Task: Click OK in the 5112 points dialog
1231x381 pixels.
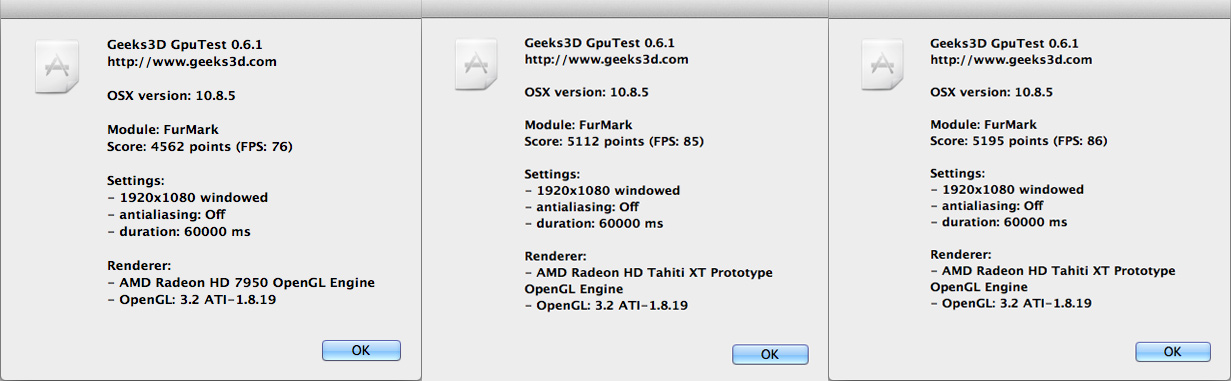Action: pos(770,354)
